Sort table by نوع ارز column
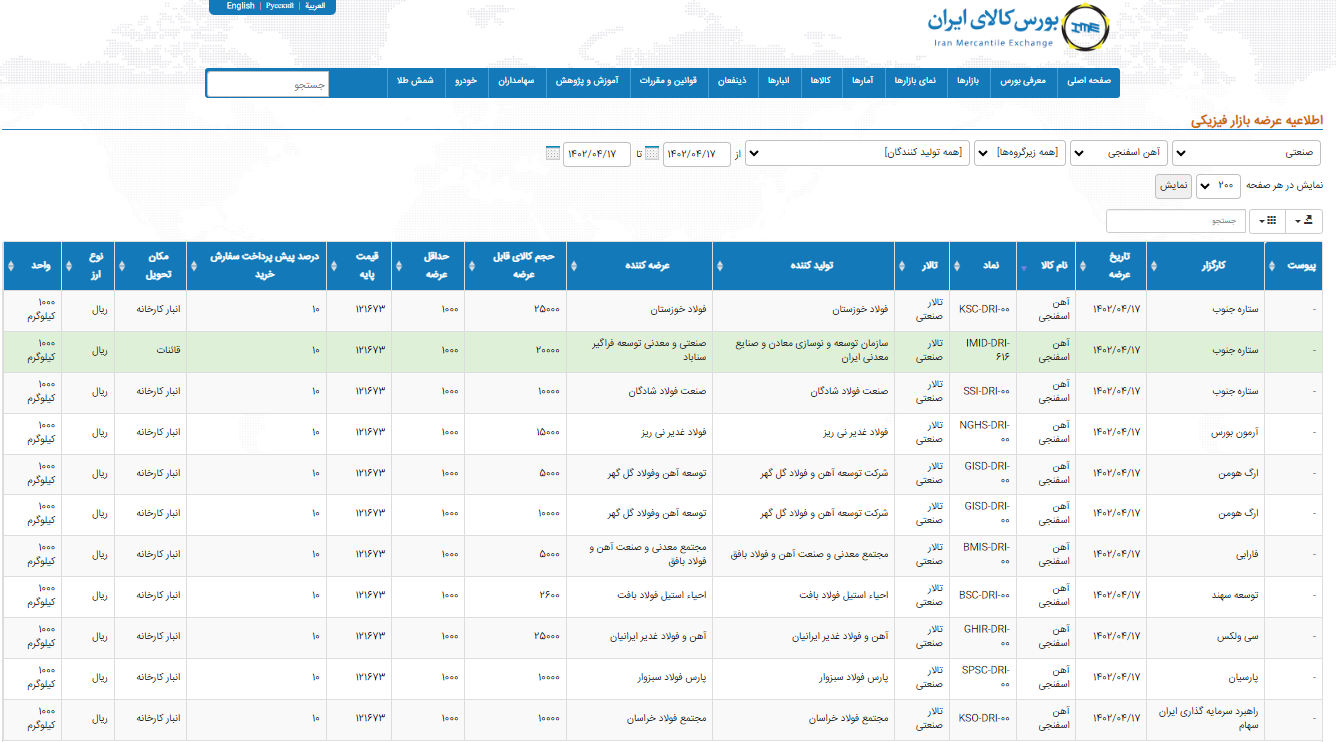 (89, 266)
